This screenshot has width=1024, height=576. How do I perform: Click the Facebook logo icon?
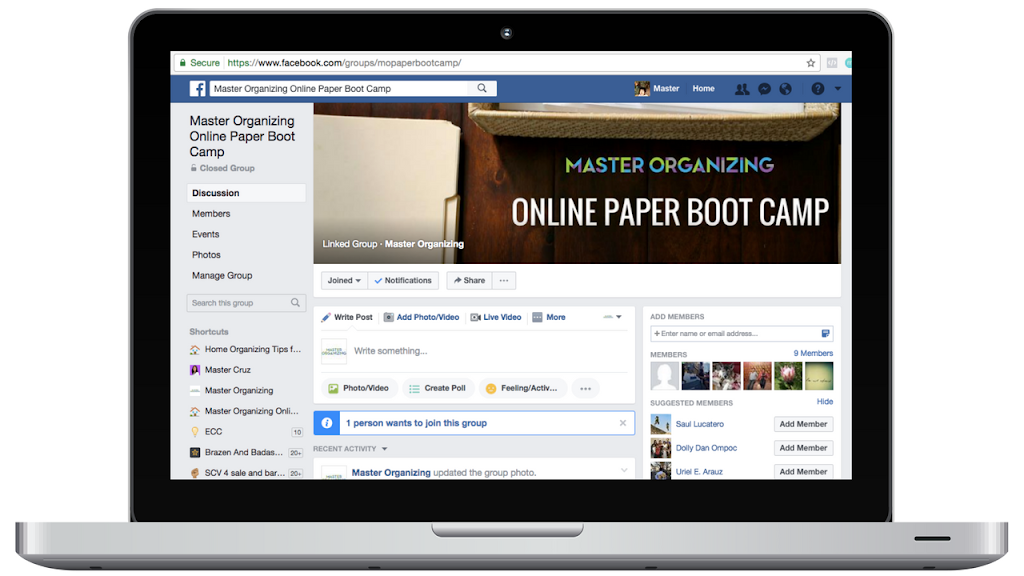click(x=197, y=89)
